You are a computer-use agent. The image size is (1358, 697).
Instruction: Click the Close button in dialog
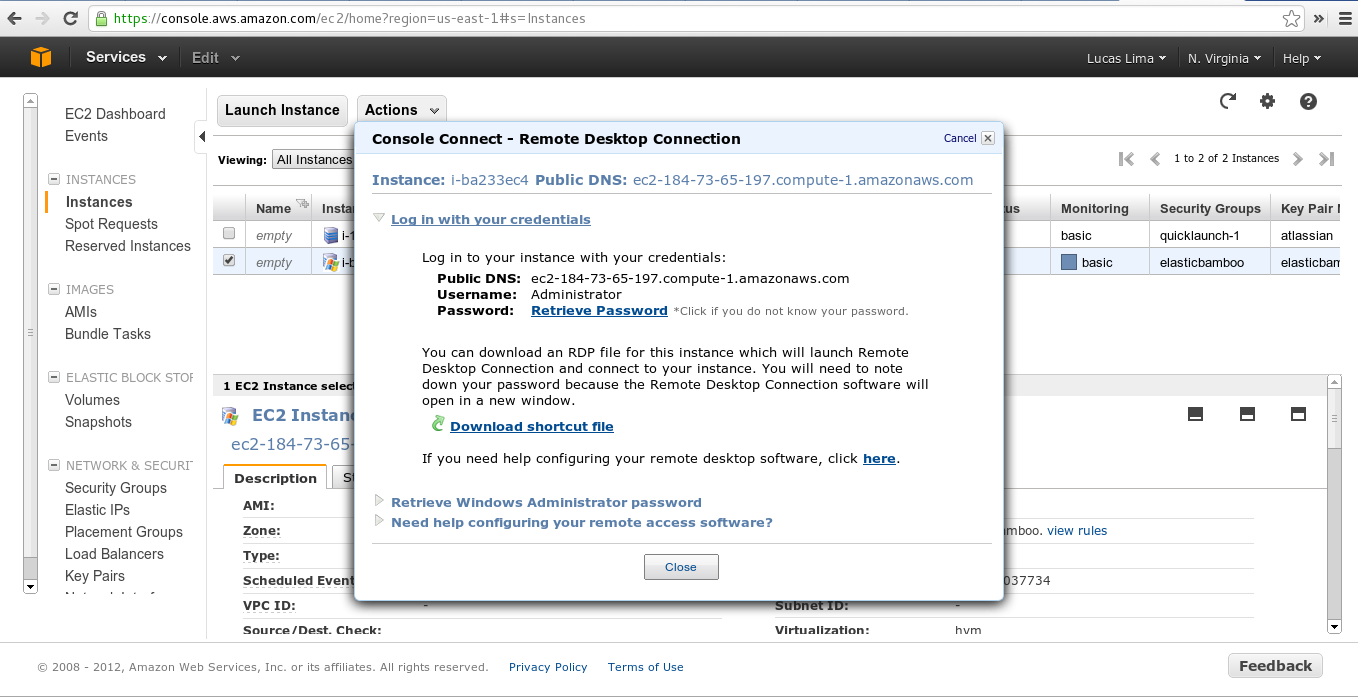click(681, 567)
